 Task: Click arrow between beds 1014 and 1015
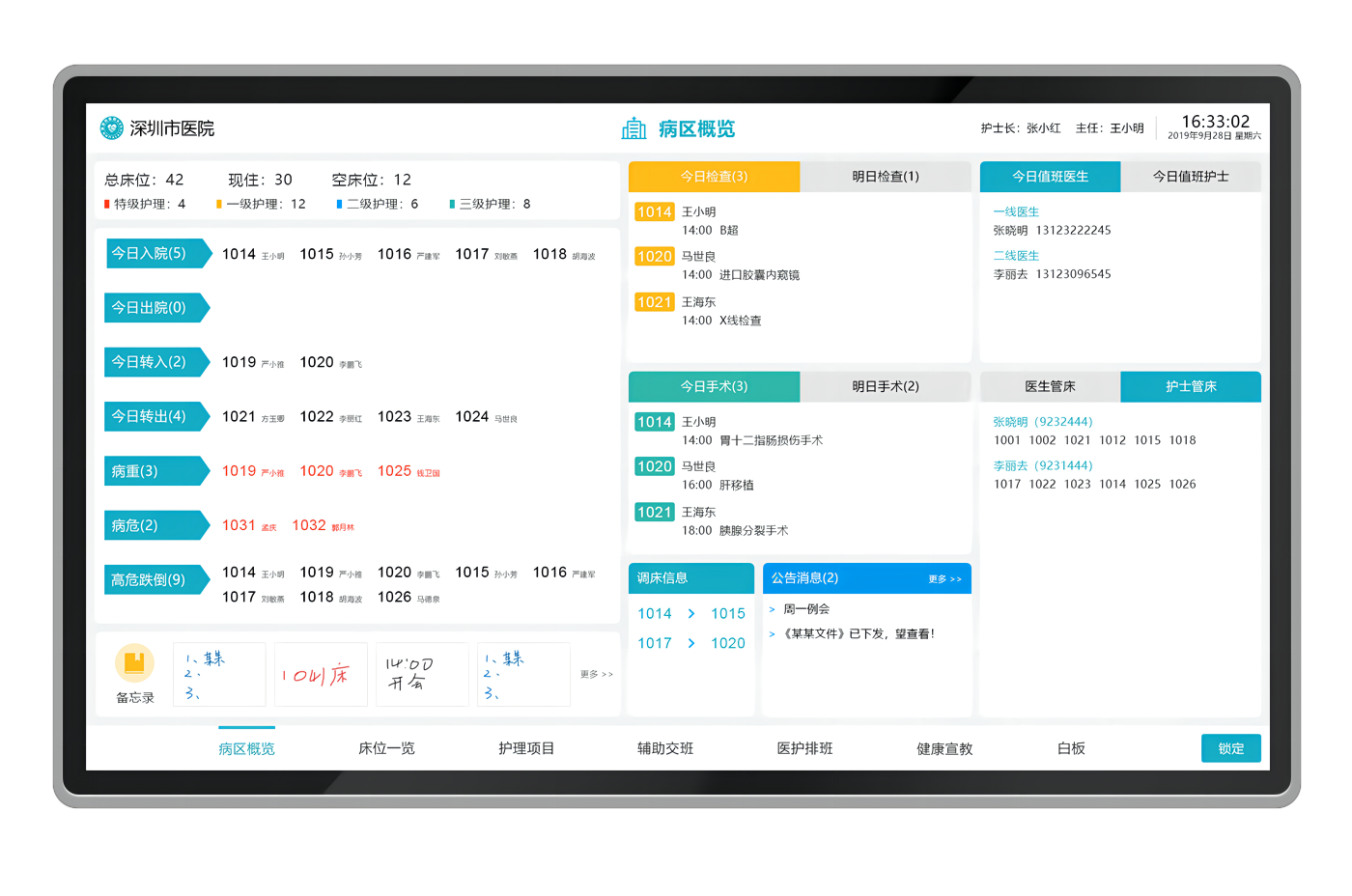691,614
